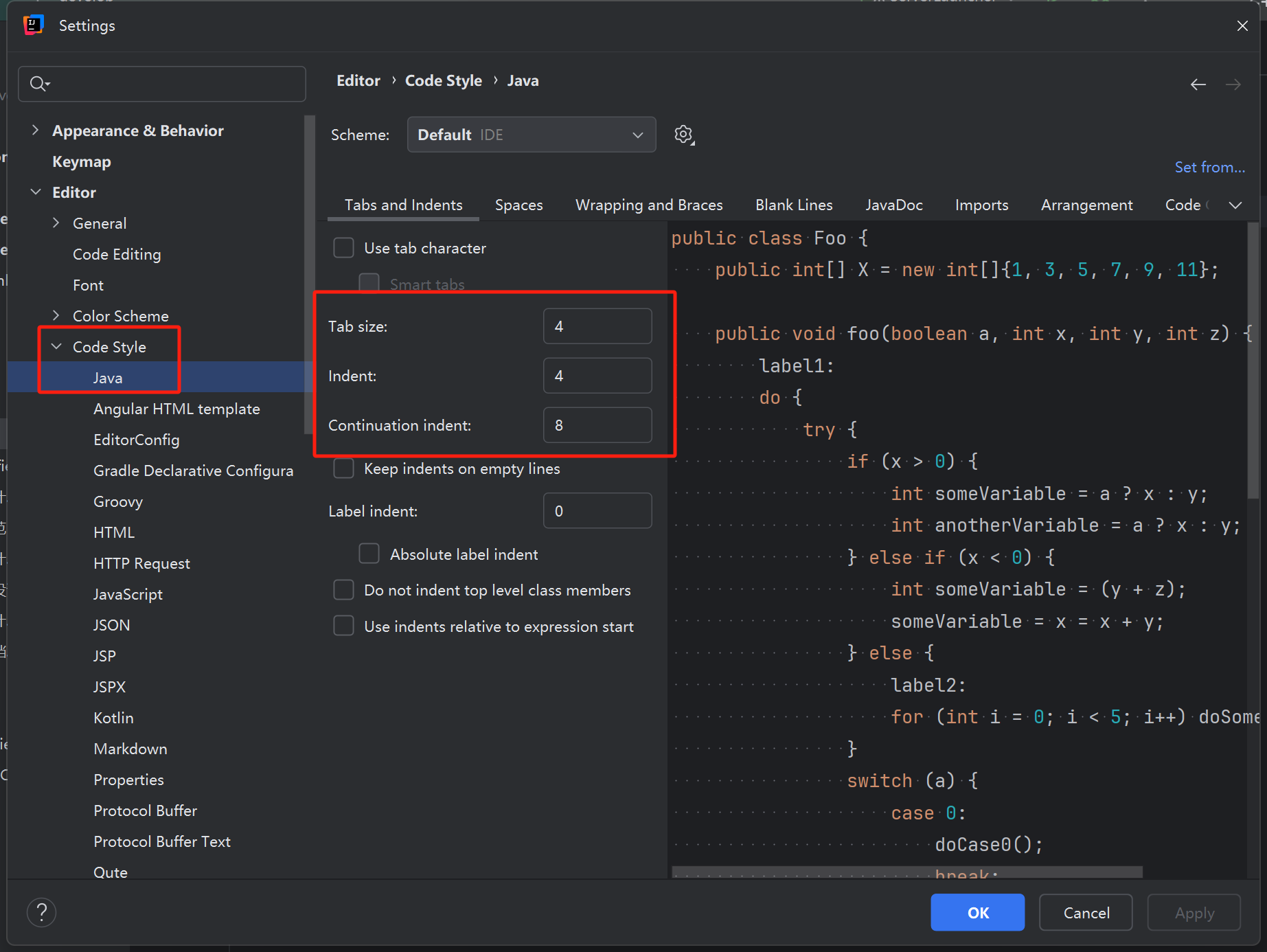
Task: Check Do not indent top level class members
Action: click(343, 590)
